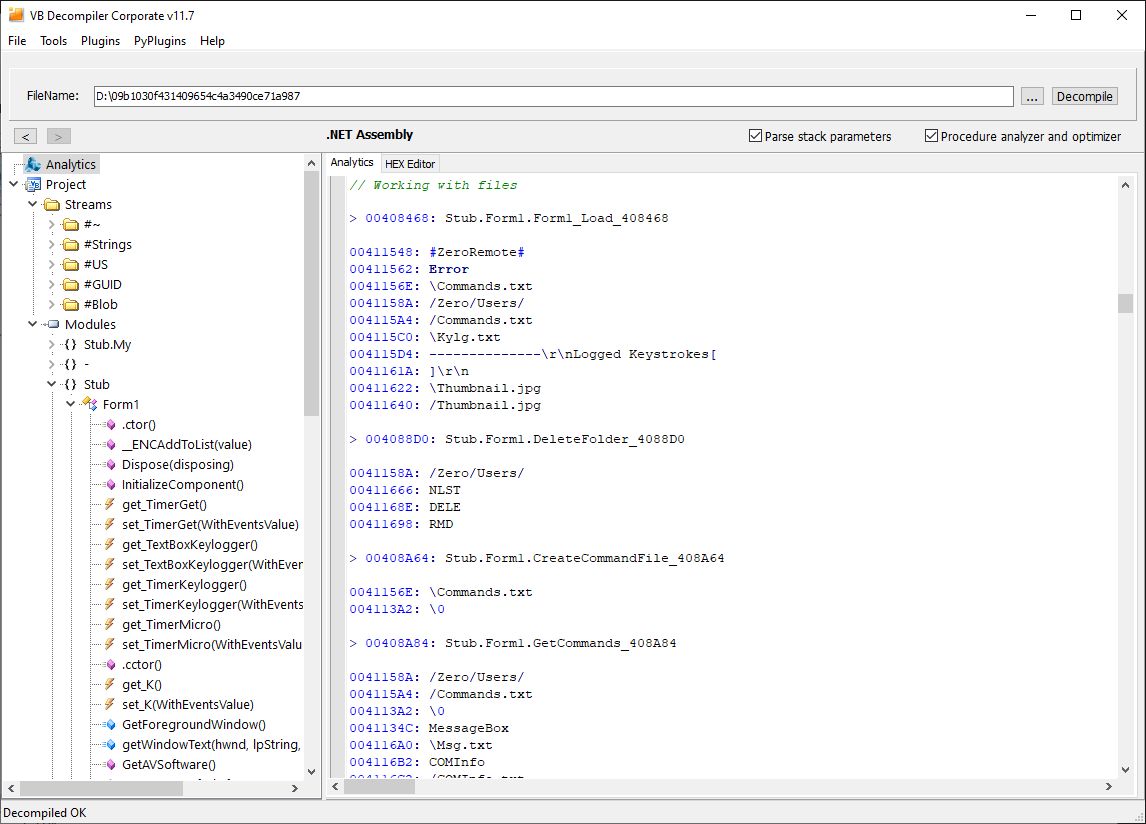Click the set_TimerGet property icon

[110, 524]
